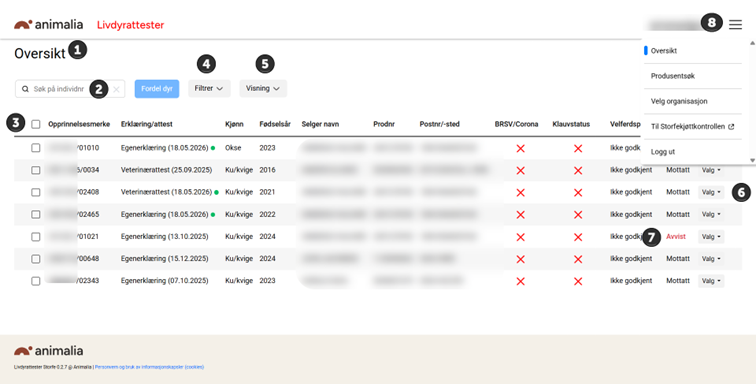This screenshot has height=384, width=756.
Task: Click the Klauvstatus red X in the 01021 row
Action: click(x=578, y=237)
